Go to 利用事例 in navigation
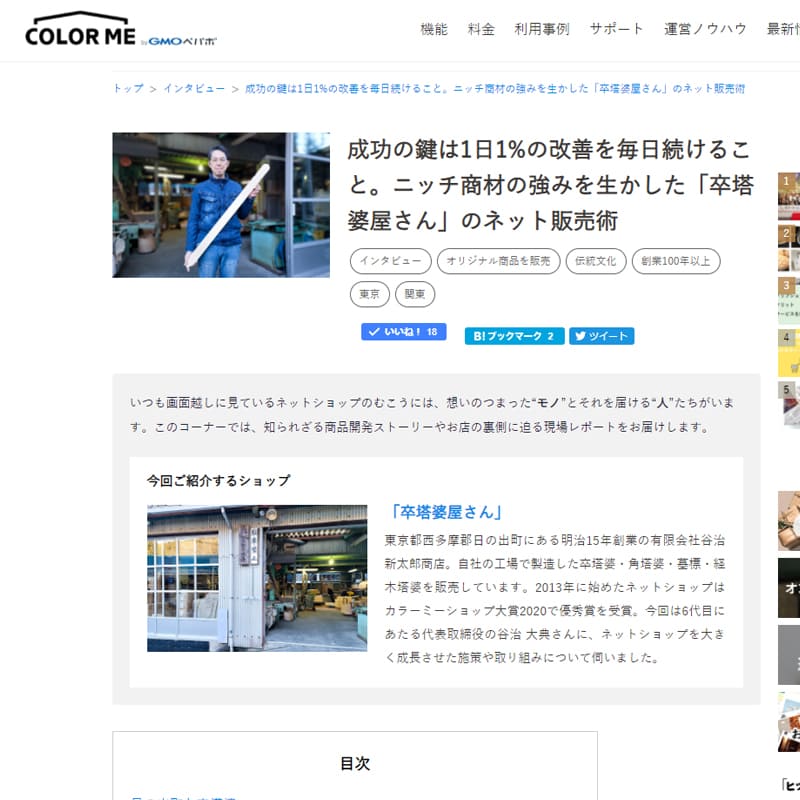The width and height of the screenshot is (800, 800). tap(542, 29)
